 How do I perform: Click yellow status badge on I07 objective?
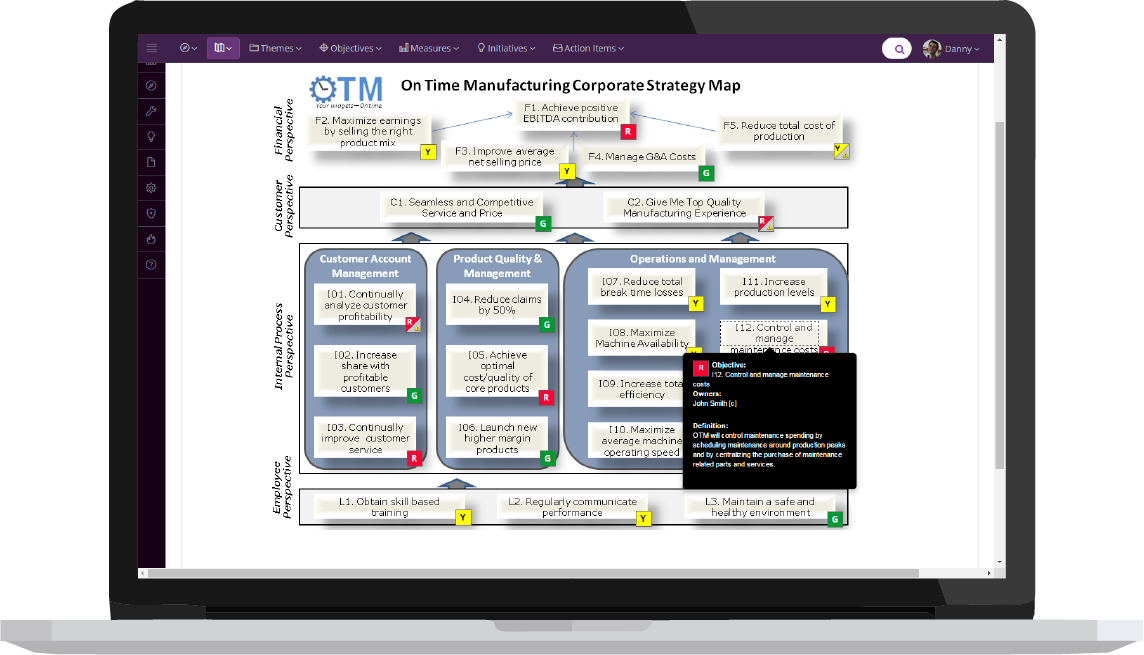[696, 303]
